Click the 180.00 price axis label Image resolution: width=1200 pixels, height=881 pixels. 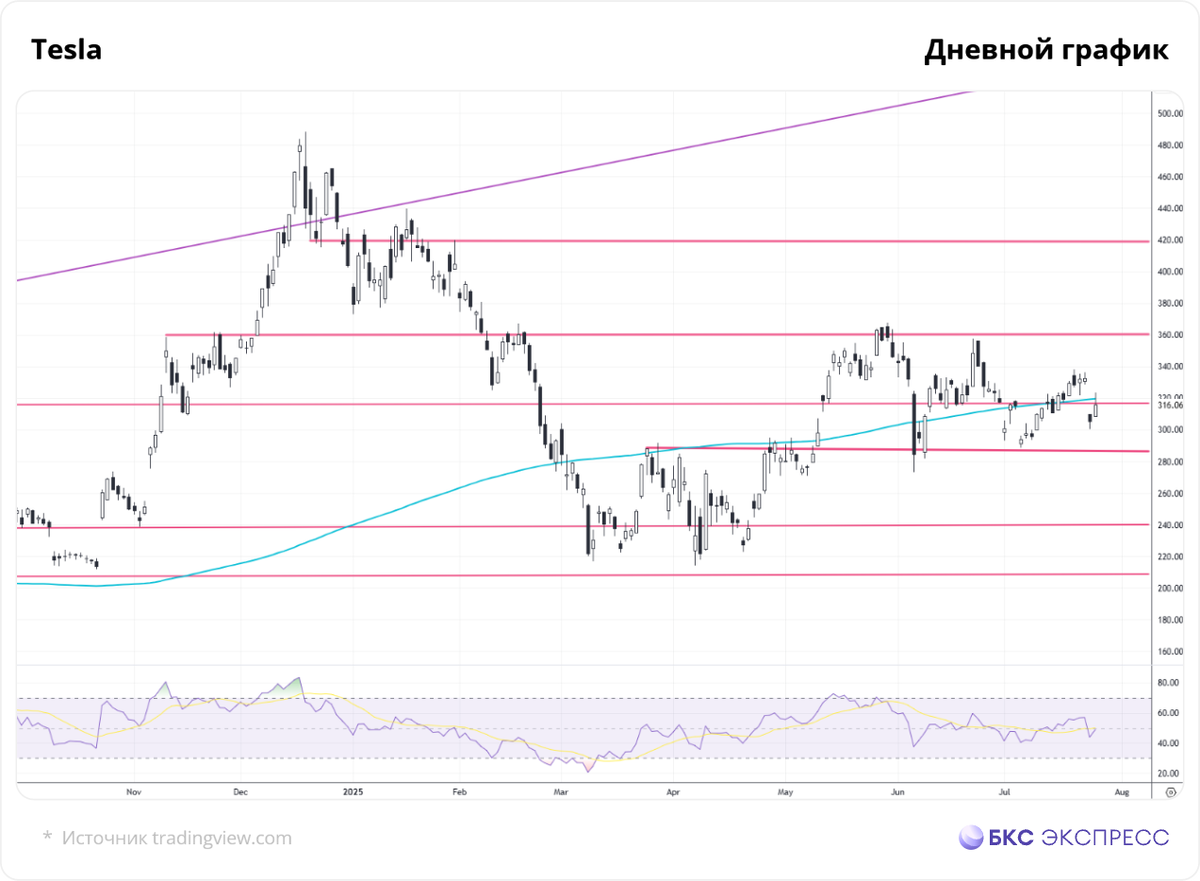coord(1170,620)
